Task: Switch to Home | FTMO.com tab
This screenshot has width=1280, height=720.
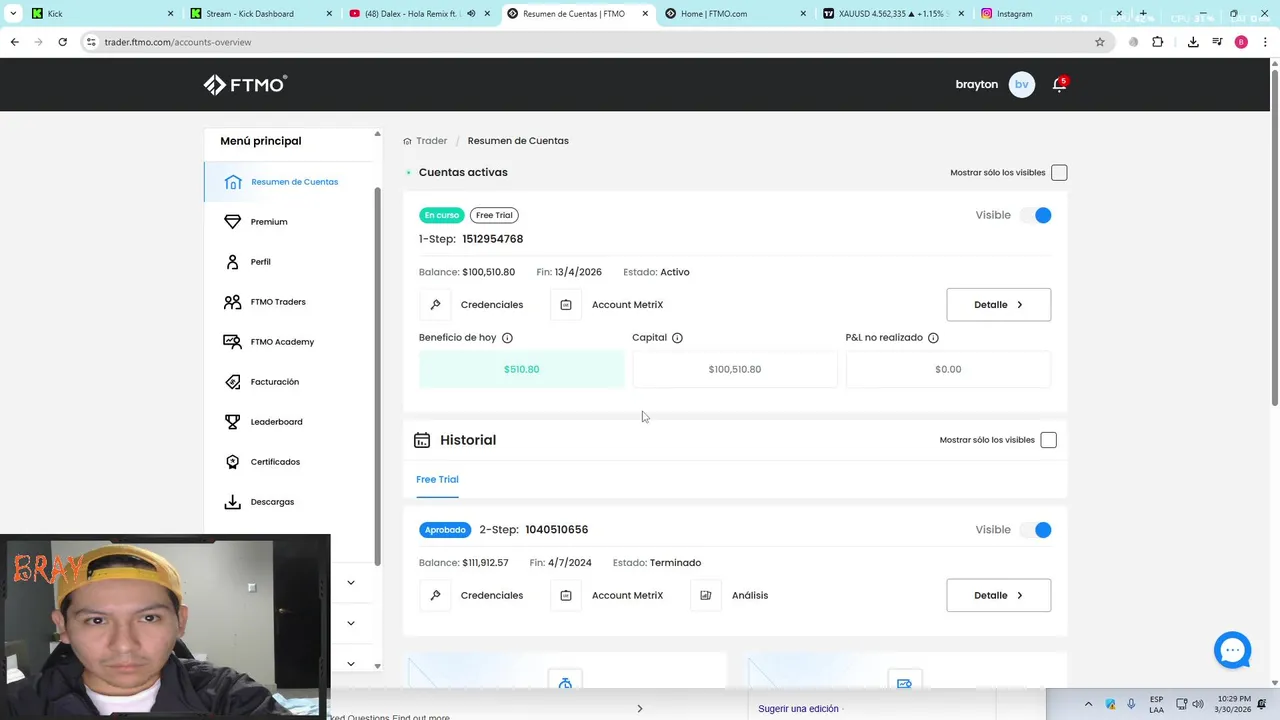Action: point(736,14)
